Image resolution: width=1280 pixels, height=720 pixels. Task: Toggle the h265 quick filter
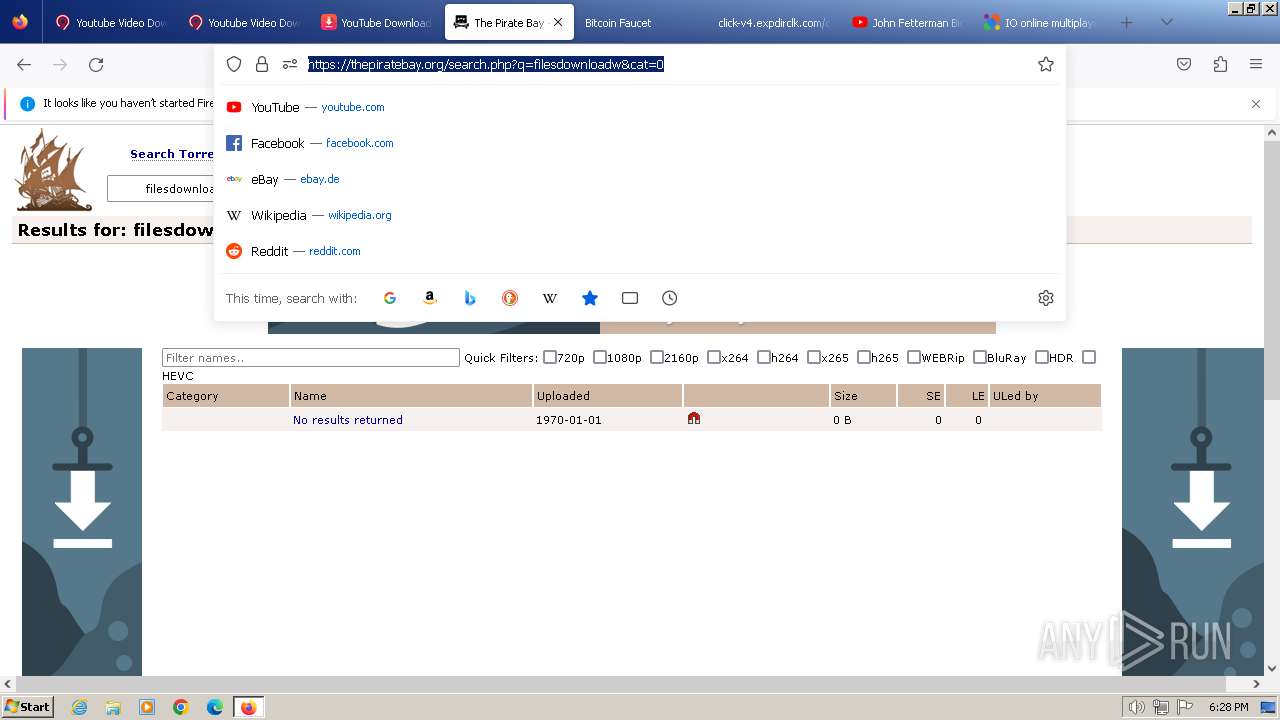[x=864, y=357]
